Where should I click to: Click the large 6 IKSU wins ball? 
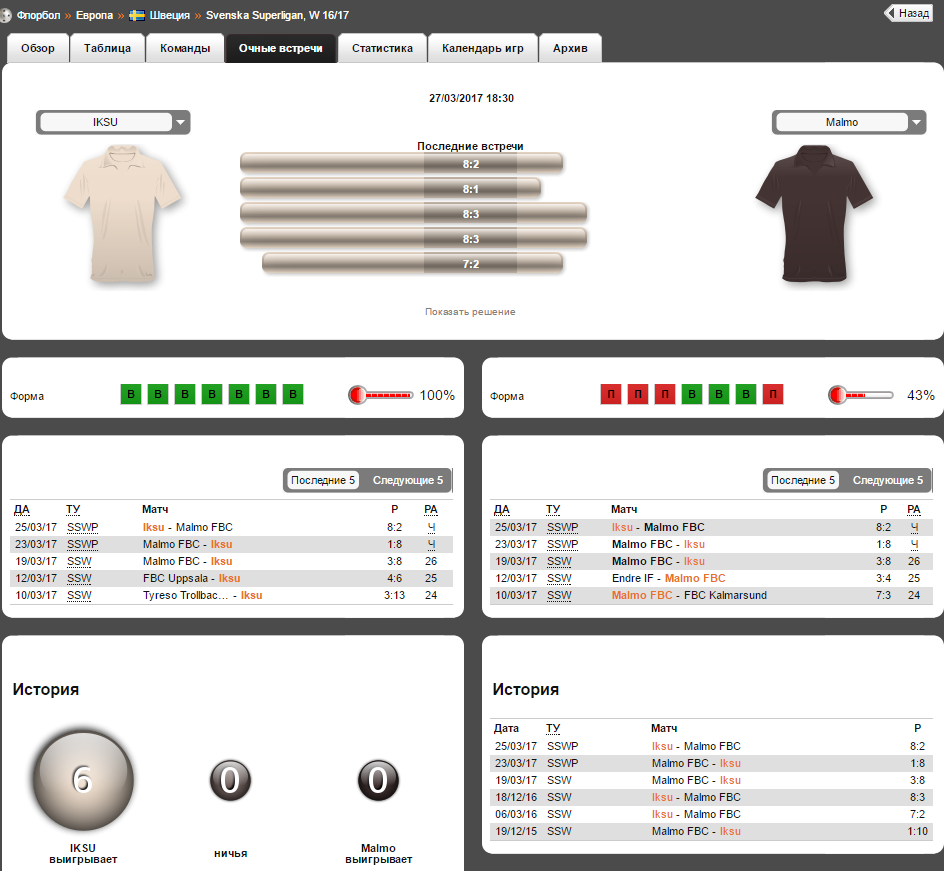tap(83, 780)
